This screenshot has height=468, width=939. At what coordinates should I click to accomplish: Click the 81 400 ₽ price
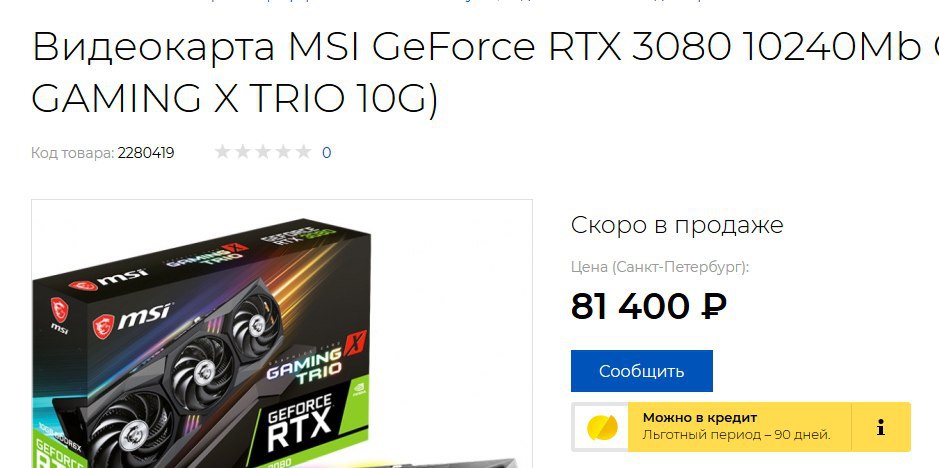649,307
